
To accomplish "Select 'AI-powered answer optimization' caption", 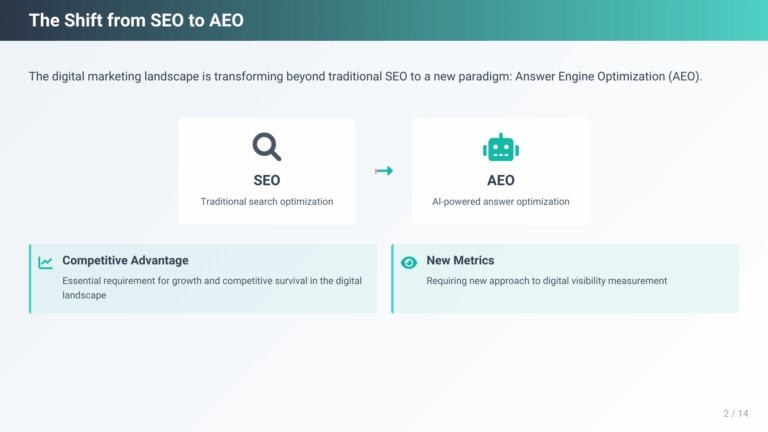I will click(x=500, y=201).
